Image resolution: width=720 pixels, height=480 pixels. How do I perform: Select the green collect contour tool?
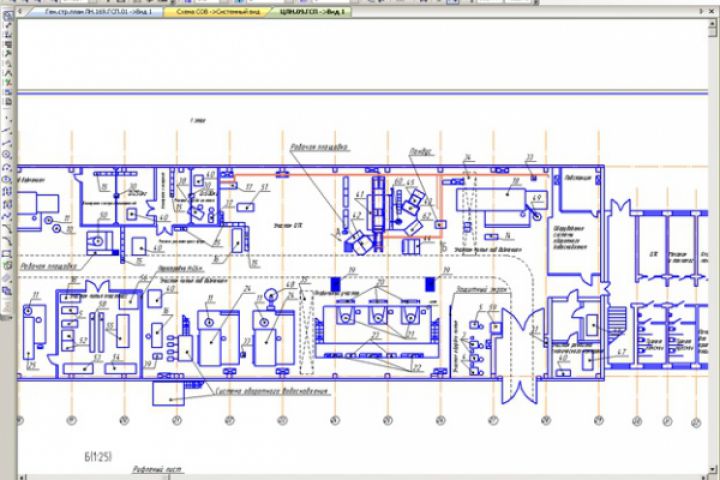(7, 265)
